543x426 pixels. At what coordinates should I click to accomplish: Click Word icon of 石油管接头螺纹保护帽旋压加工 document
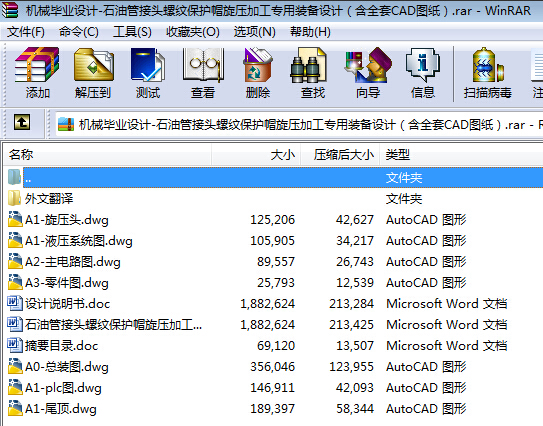[x=15, y=324]
